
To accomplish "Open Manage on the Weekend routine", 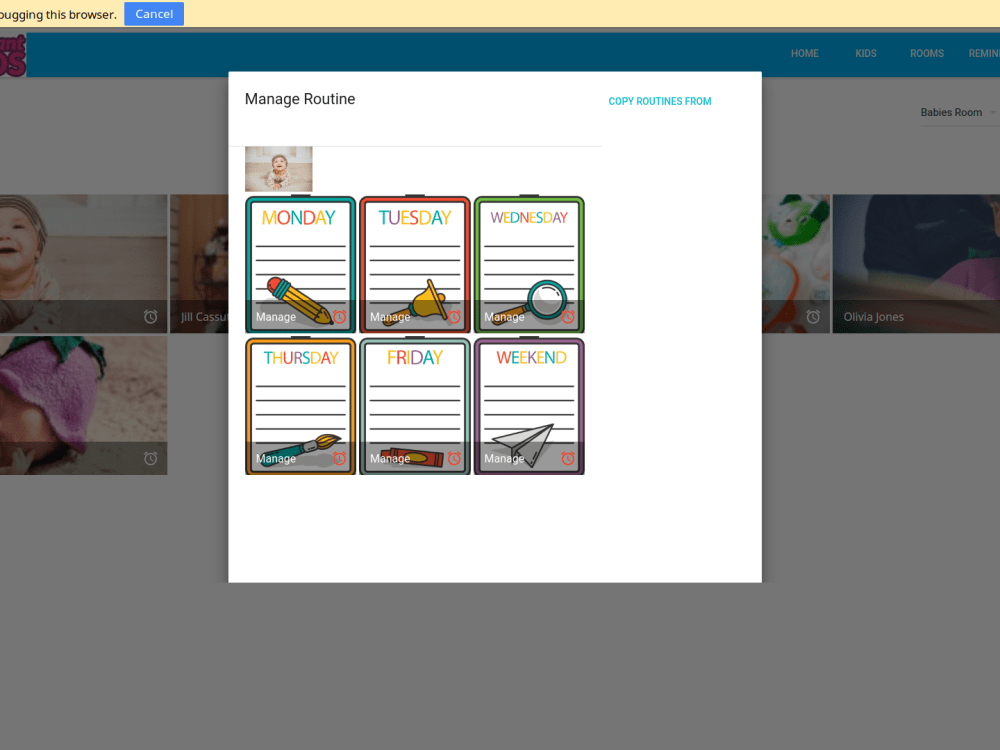I will (x=504, y=459).
